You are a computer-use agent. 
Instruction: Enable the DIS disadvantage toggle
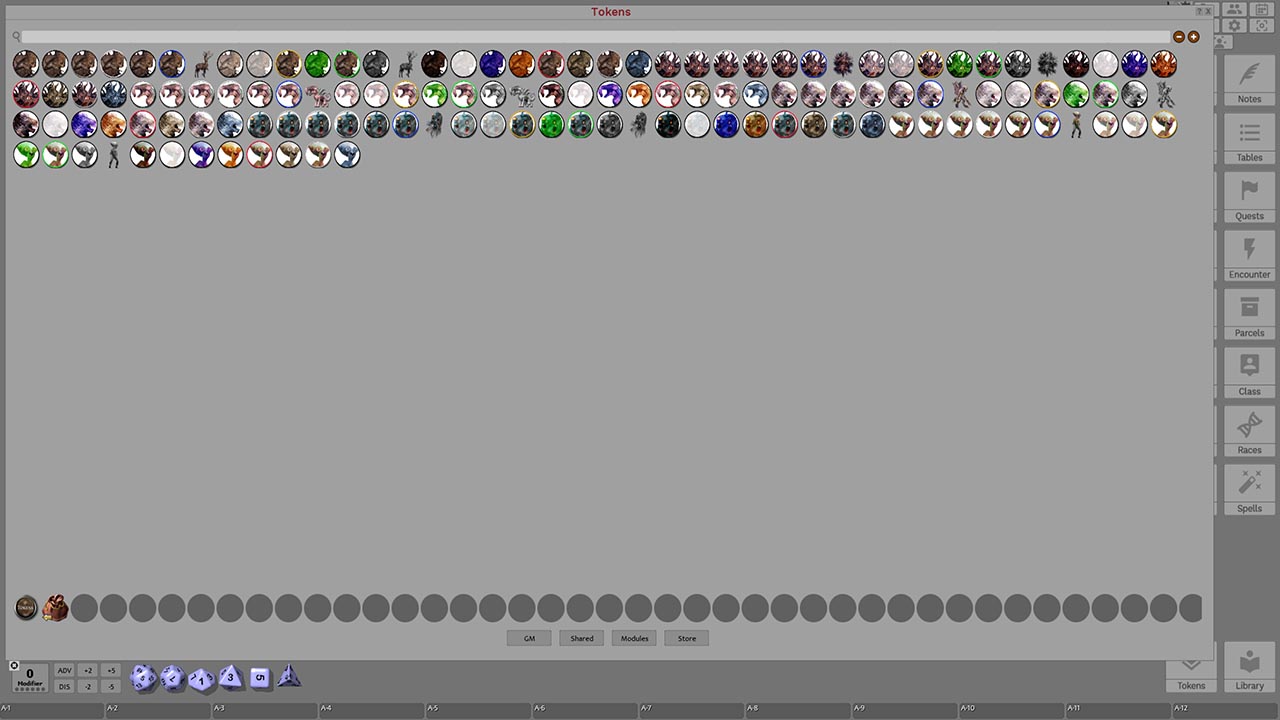pyautogui.click(x=64, y=686)
